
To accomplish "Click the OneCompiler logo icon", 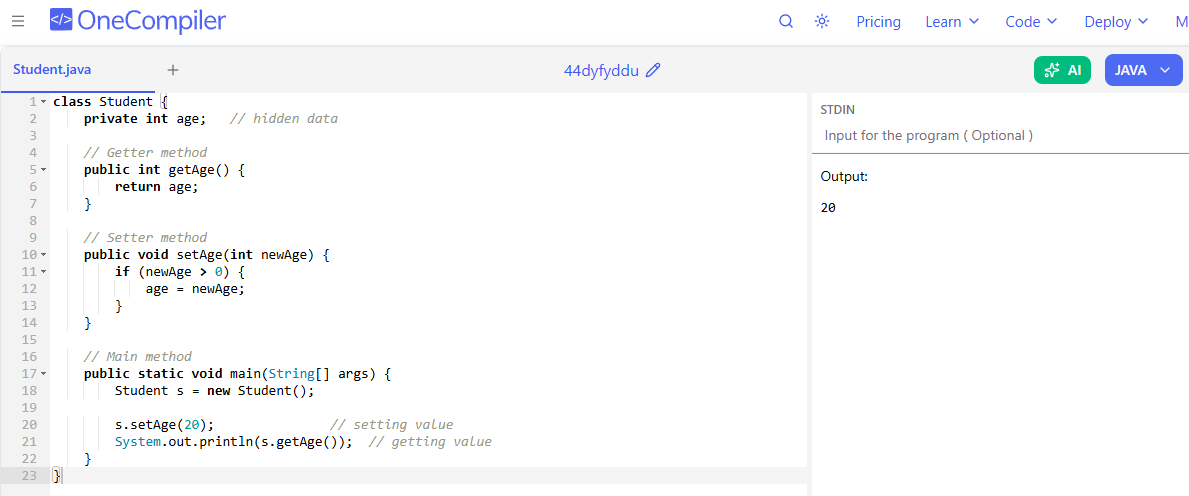I will pyautogui.click(x=60, y=20).
